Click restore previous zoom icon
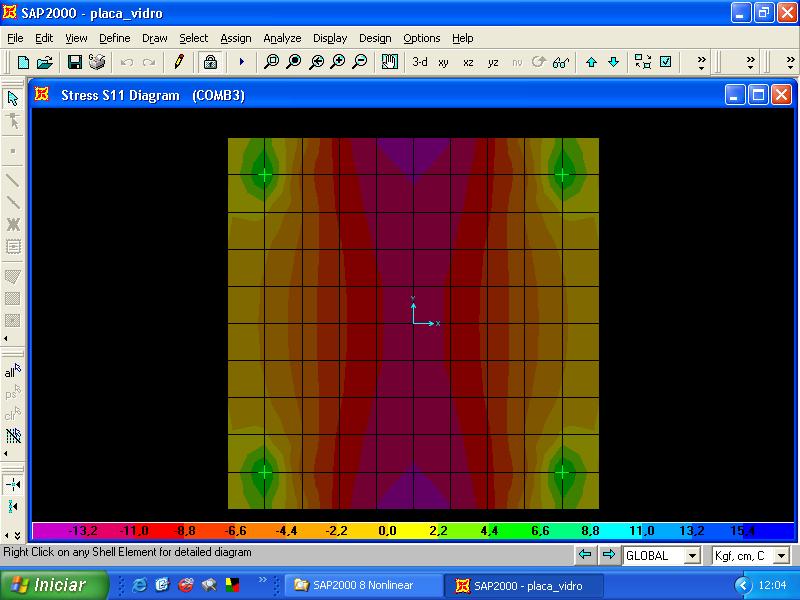 coord(316,62)
